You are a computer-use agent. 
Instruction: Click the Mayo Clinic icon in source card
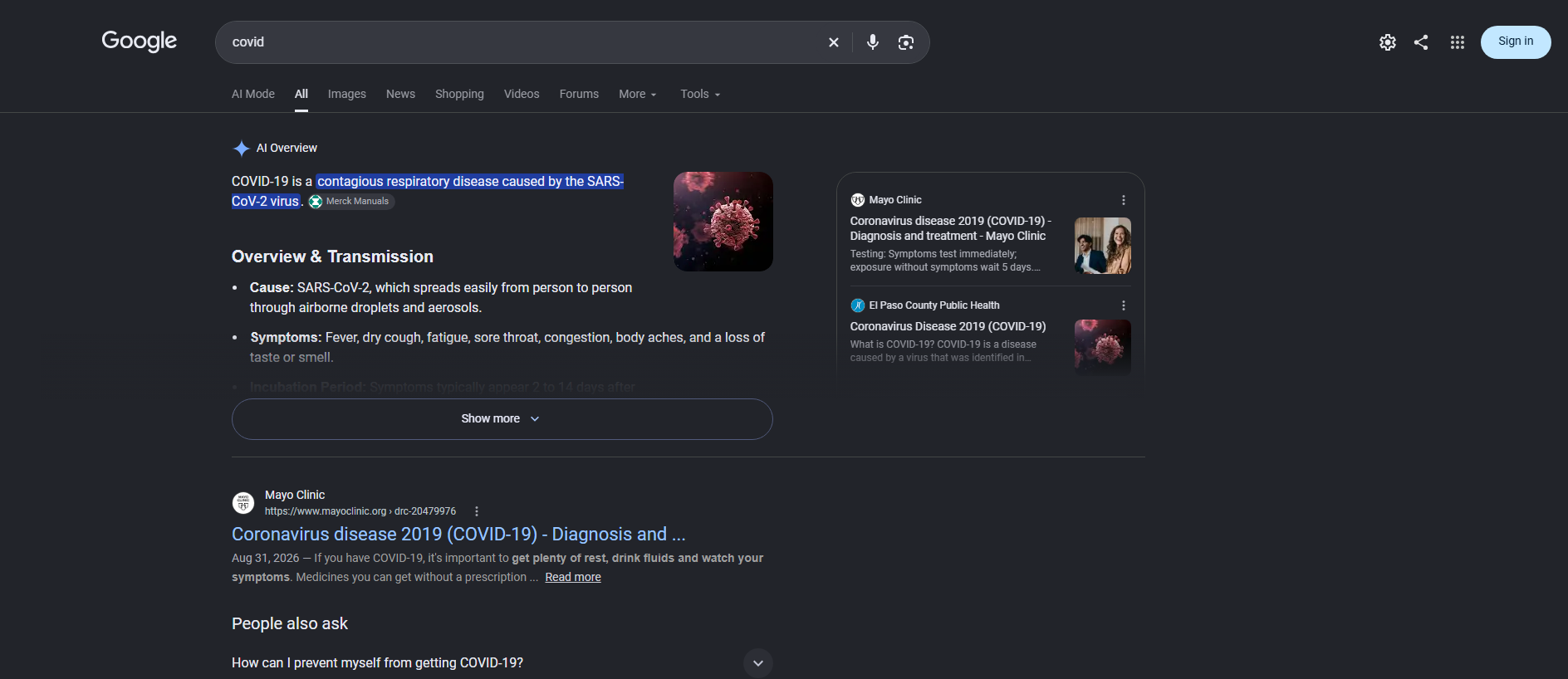[858, 200]
